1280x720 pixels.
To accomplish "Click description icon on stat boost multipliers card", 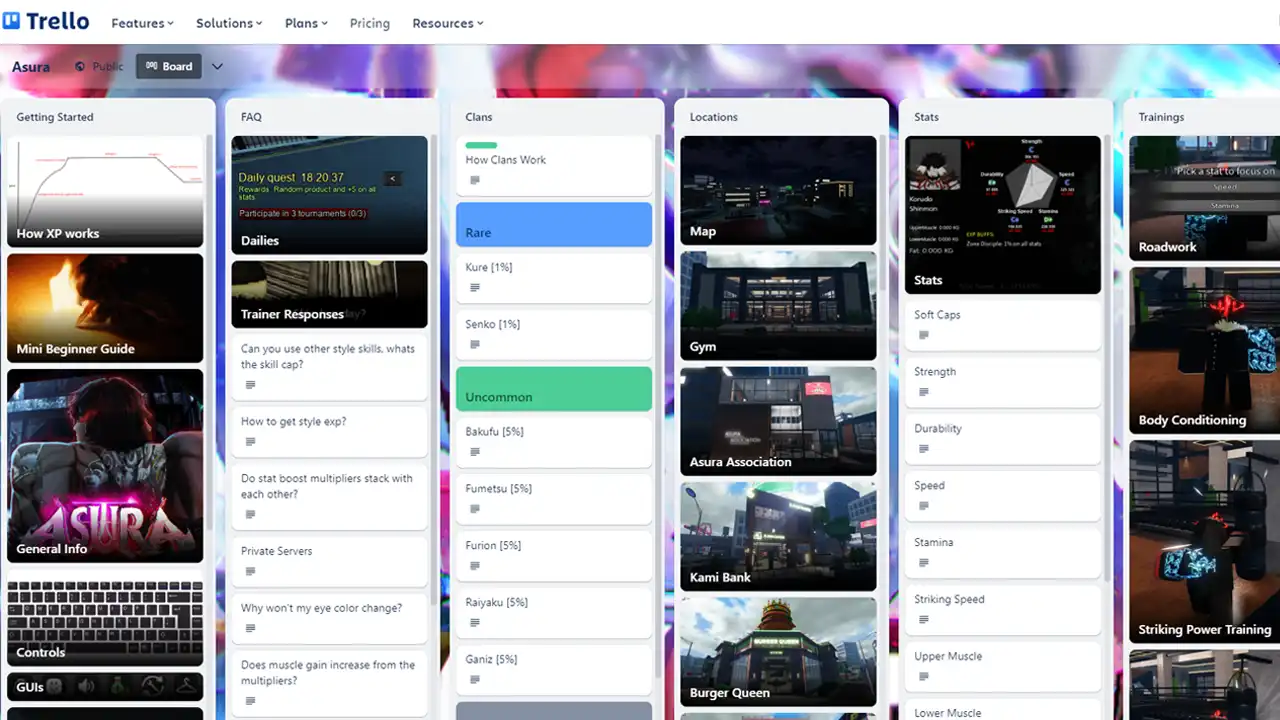I will point(250,514).
